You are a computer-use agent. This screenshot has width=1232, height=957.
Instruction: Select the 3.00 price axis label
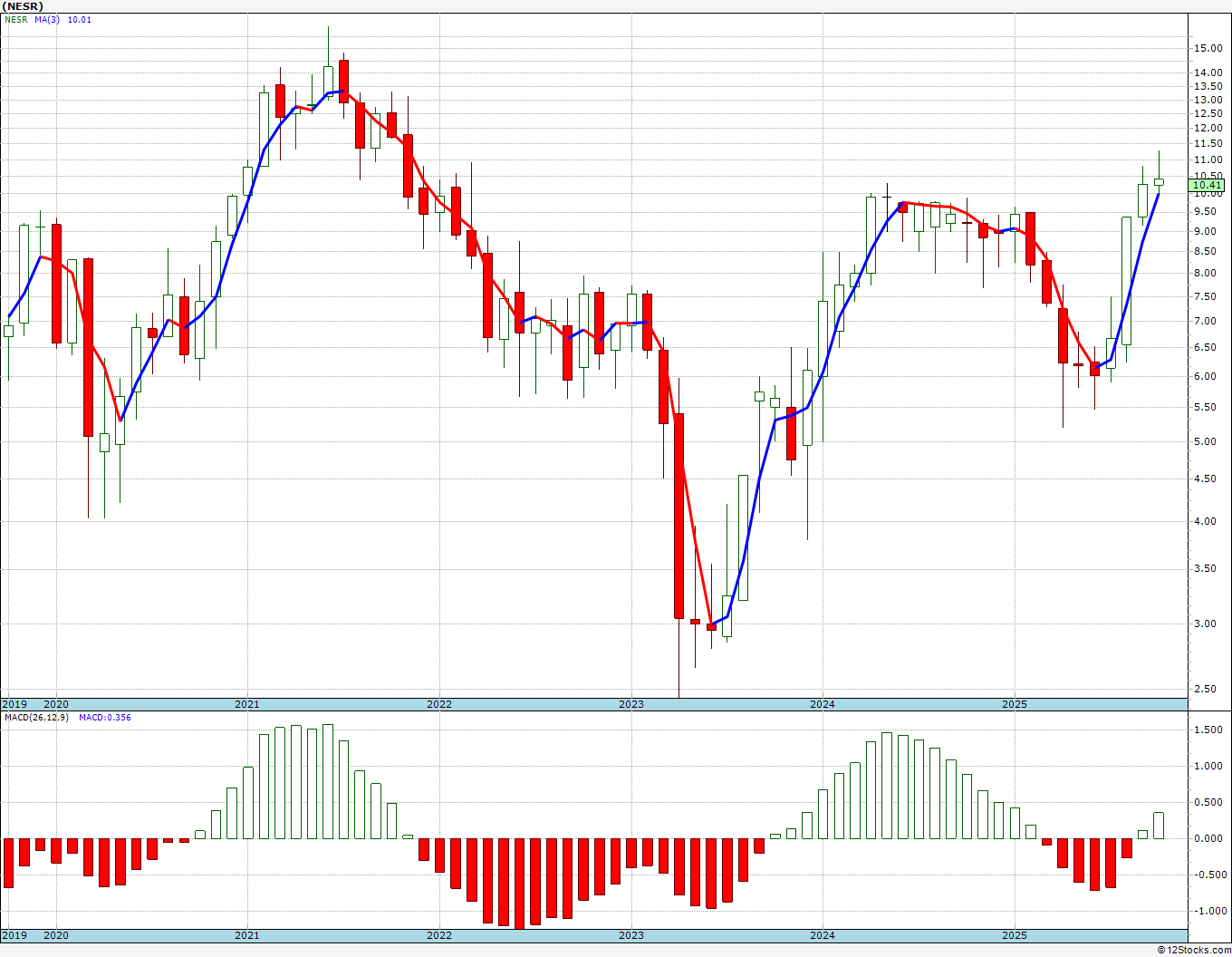[x=1204, y=623]
